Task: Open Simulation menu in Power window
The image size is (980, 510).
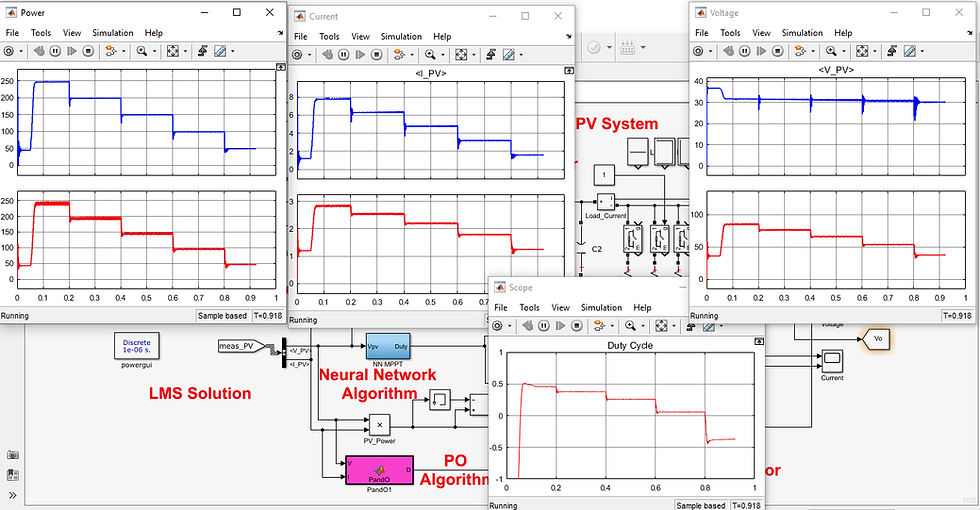Action: pos(112,32)
